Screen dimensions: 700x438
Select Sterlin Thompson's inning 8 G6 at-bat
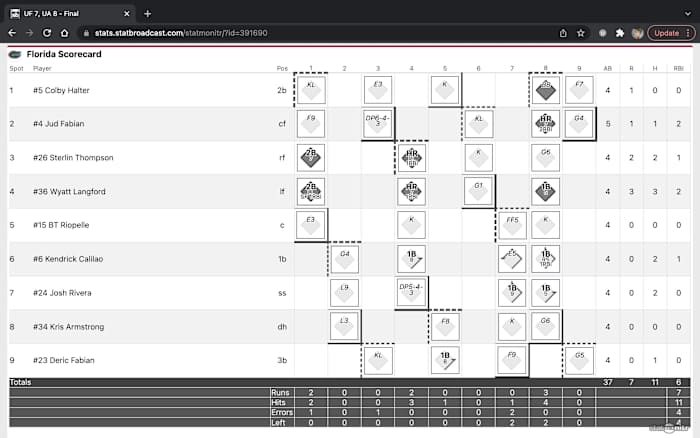click(546, 158)
